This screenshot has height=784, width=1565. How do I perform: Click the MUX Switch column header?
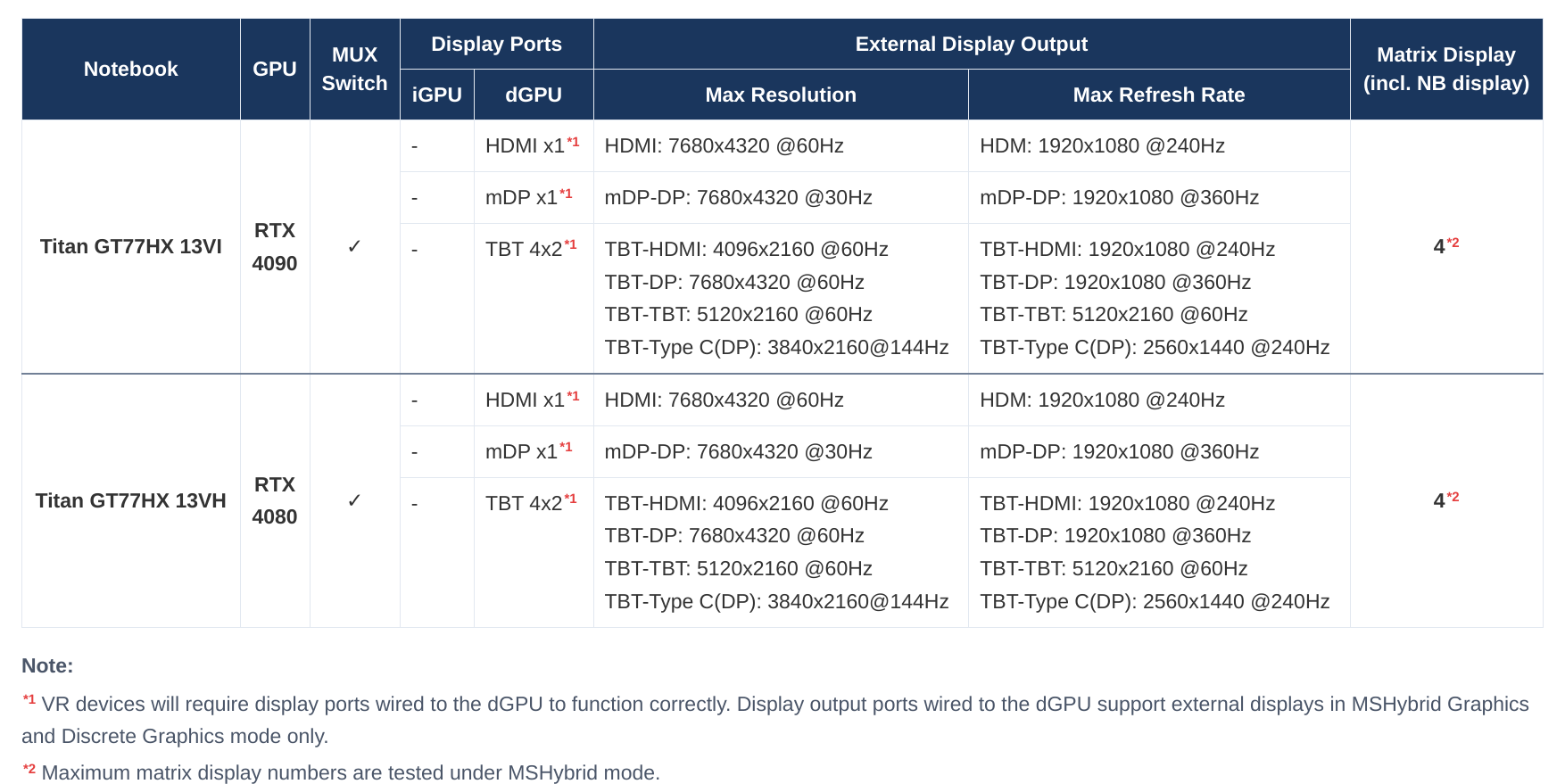click(354, 69)
